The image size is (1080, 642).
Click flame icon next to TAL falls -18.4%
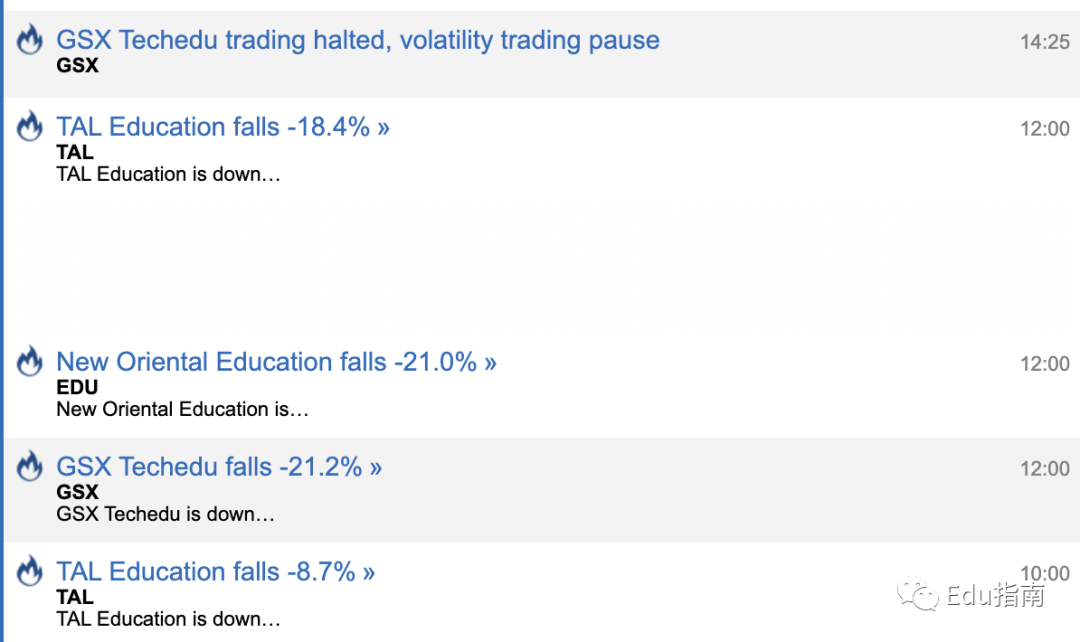30,125
